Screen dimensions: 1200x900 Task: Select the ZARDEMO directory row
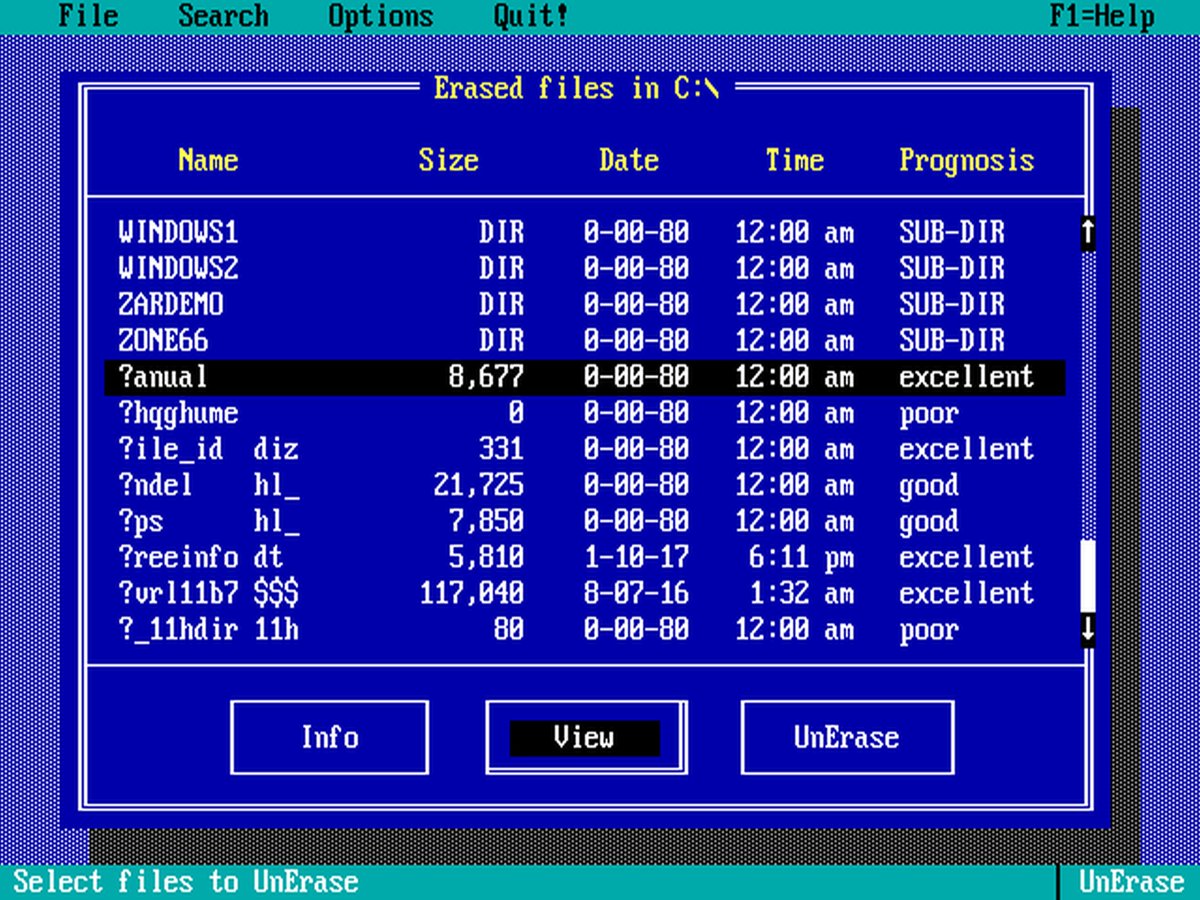(x=584, y=305)
